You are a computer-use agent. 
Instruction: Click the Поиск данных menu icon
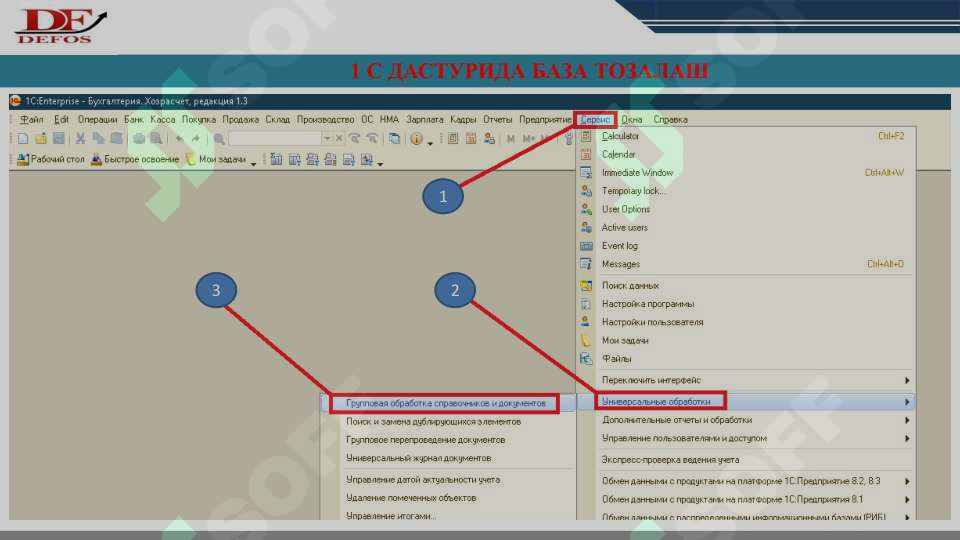click(x=586, y=285)
